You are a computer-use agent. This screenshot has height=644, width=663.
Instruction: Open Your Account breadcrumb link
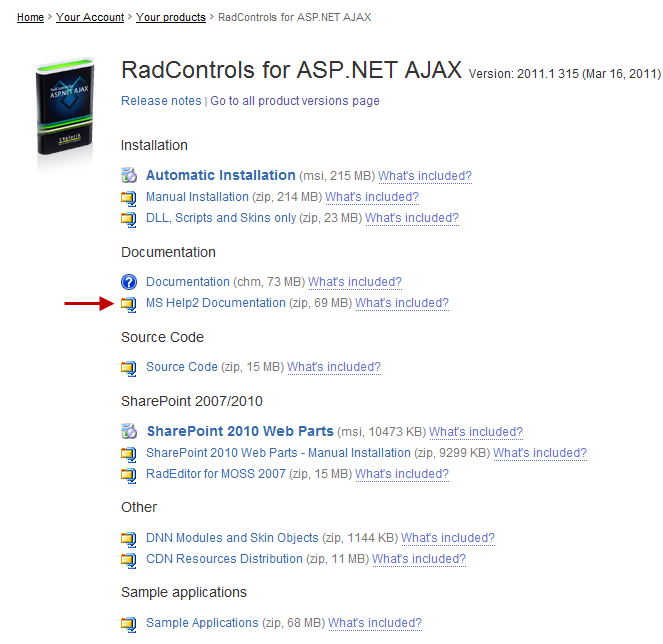(90, 17)
